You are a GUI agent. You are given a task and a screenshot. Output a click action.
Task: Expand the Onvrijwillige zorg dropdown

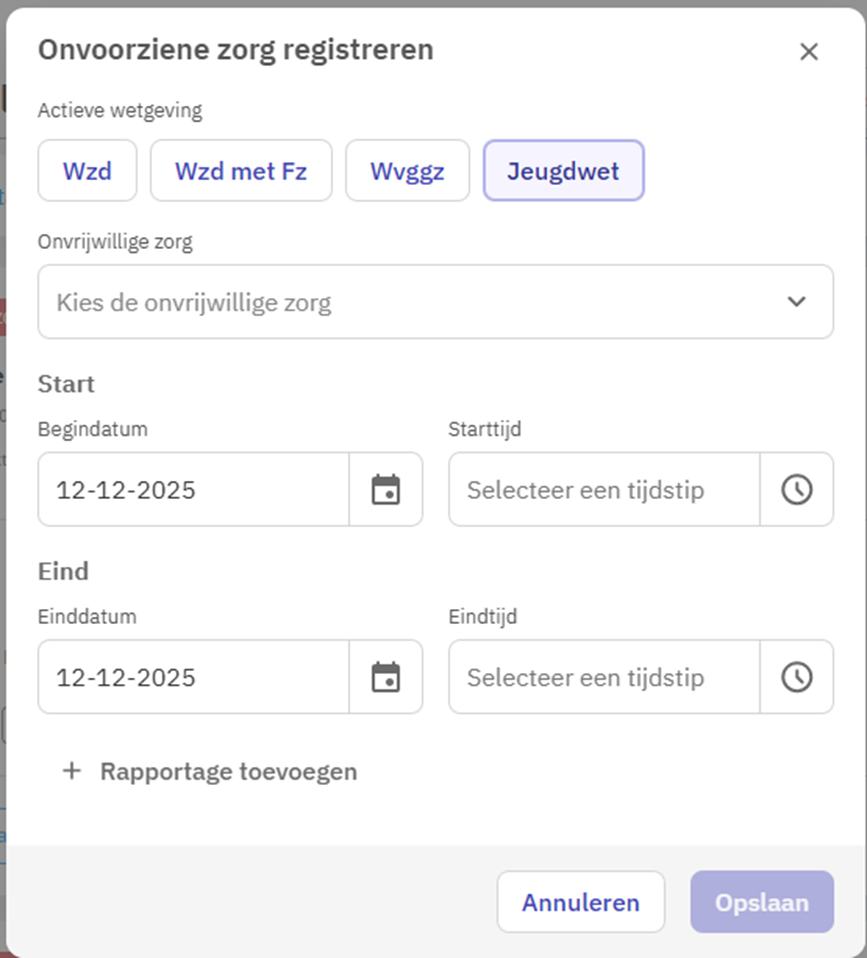point(420,302)
